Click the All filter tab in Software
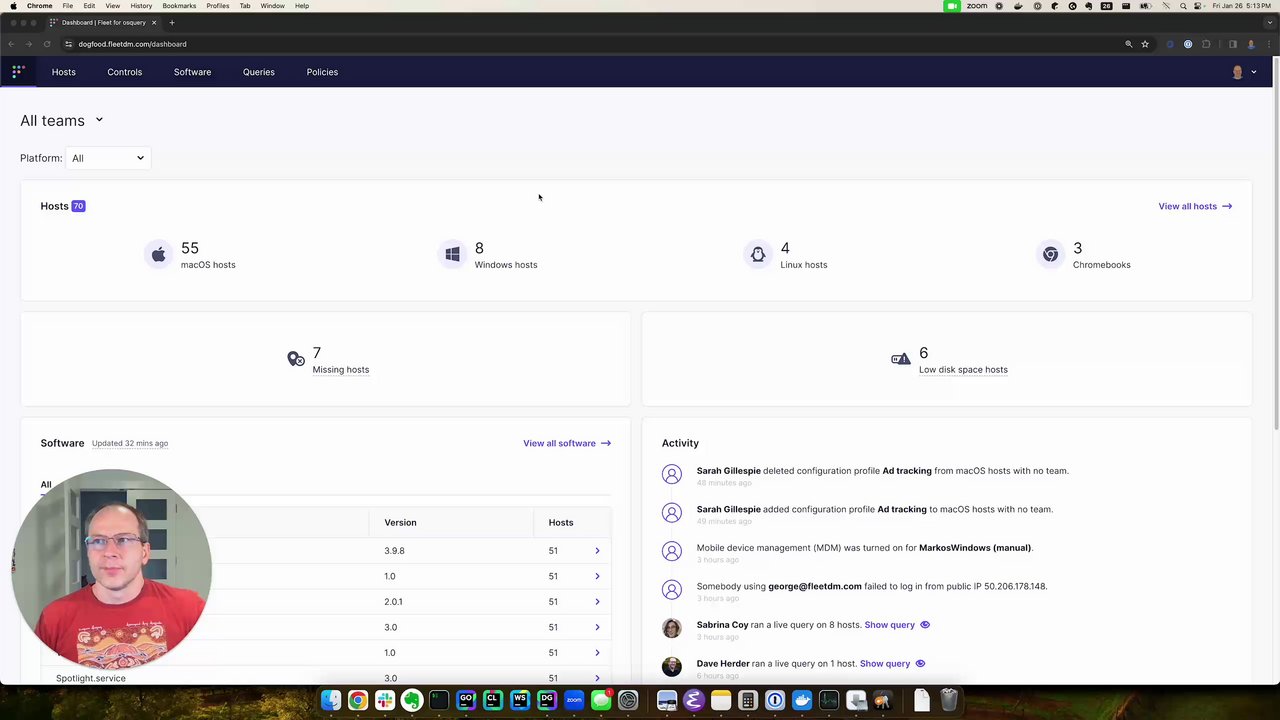 click(46, 485)
